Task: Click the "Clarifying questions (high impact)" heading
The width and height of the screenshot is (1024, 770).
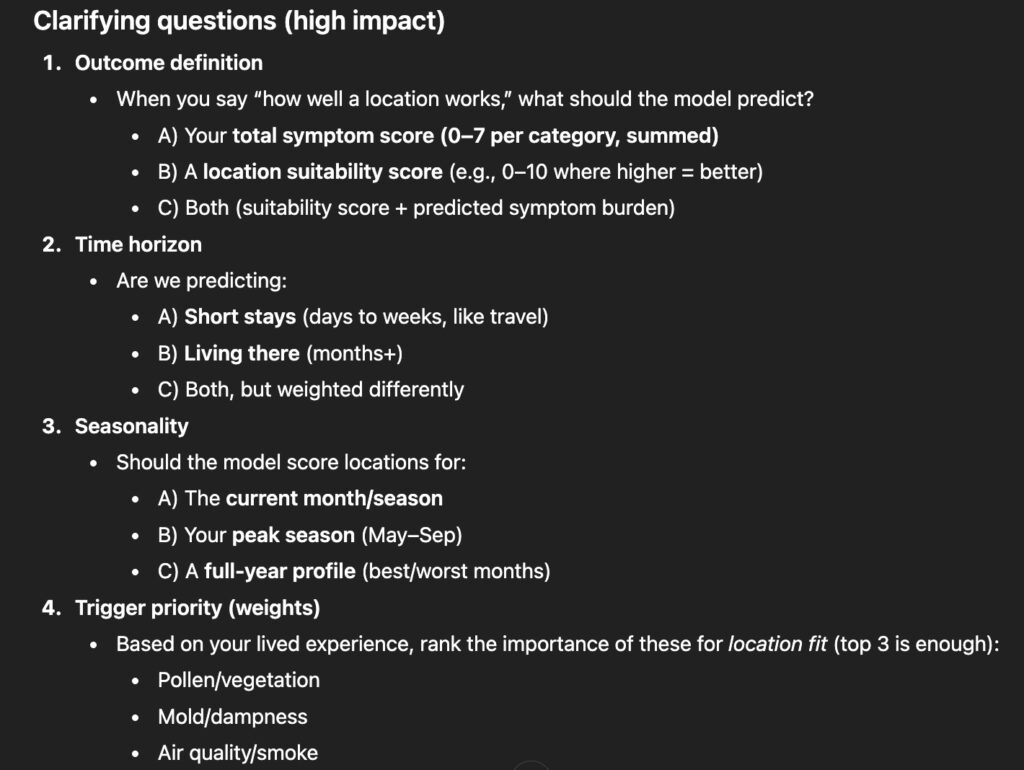Action: [239, 21]
